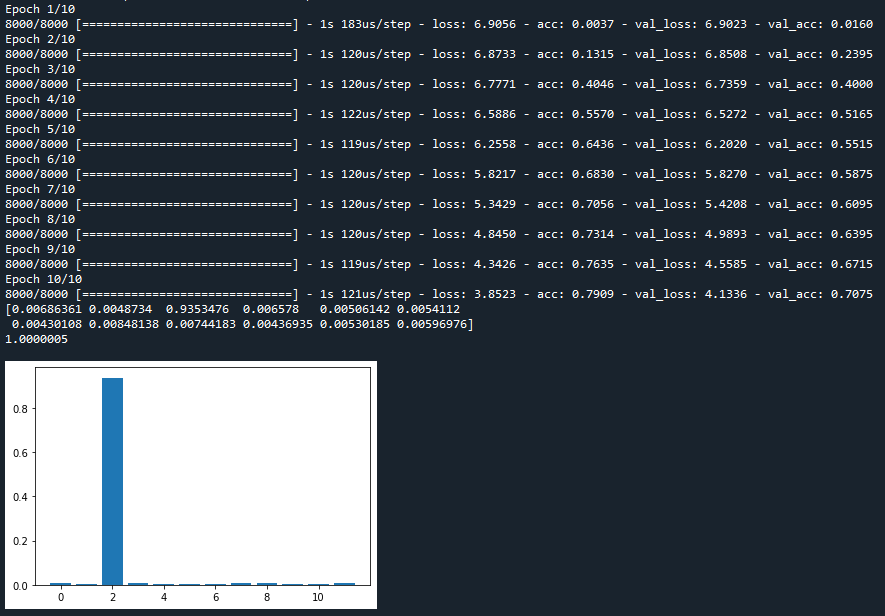Screen dimensions: 885x616
Task: Click the 'Epoch 10/10' line
Action: click(43, 279)
